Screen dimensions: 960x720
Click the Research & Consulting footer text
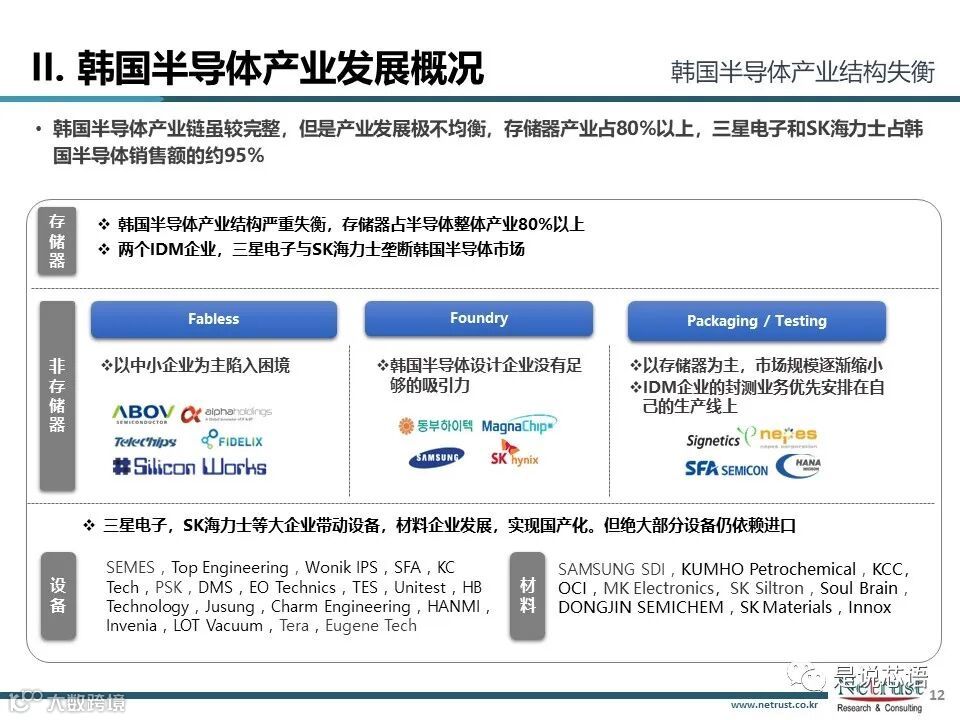[x=879, y=708]
